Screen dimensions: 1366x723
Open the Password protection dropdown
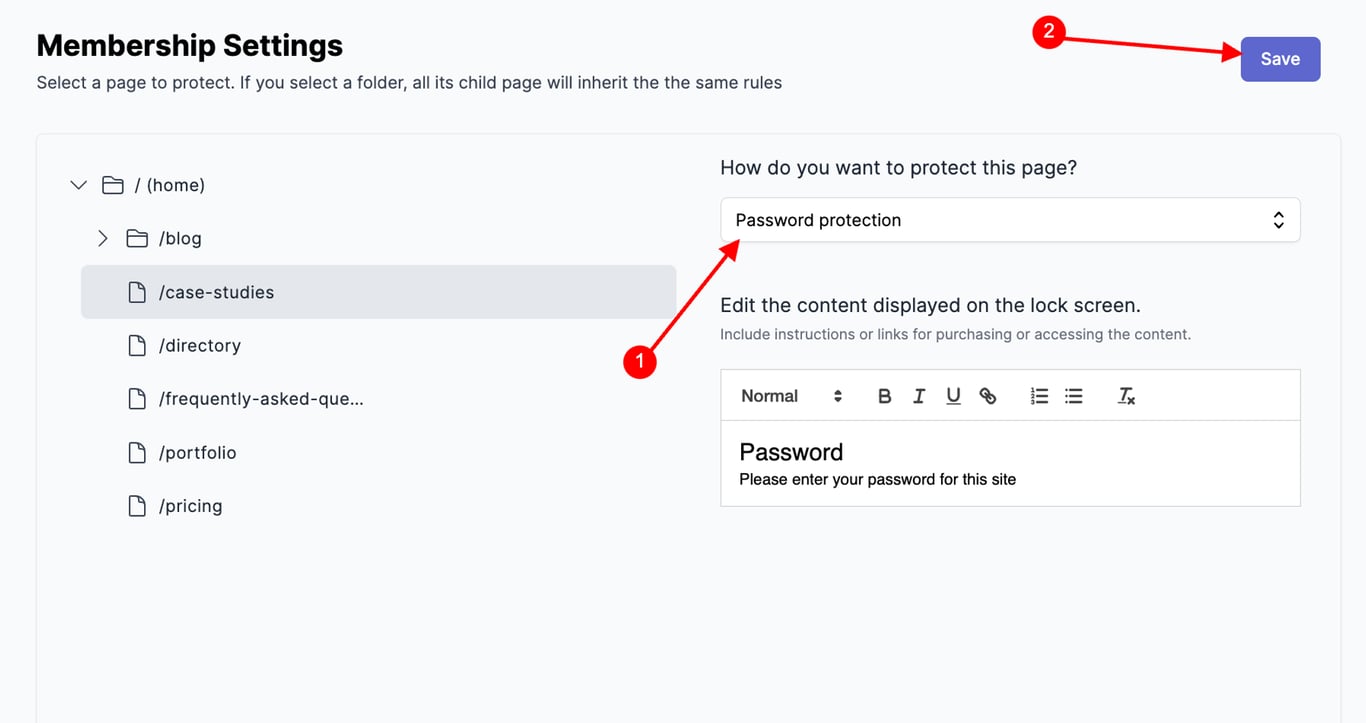pos(1010,220)
